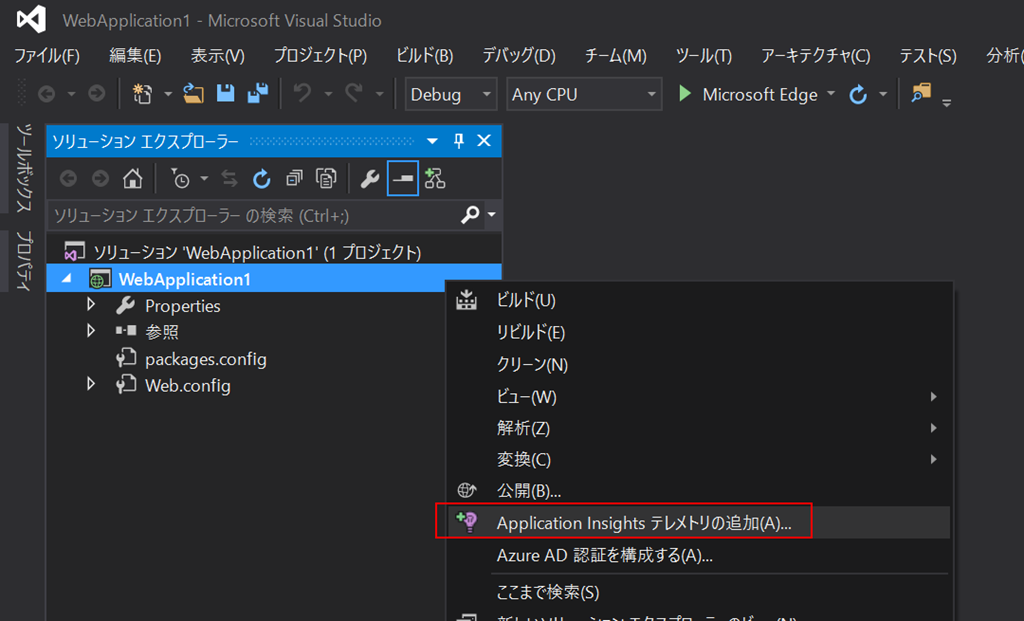
Task: Click the View Class Diagram icon
Action: tap(435, 178)
